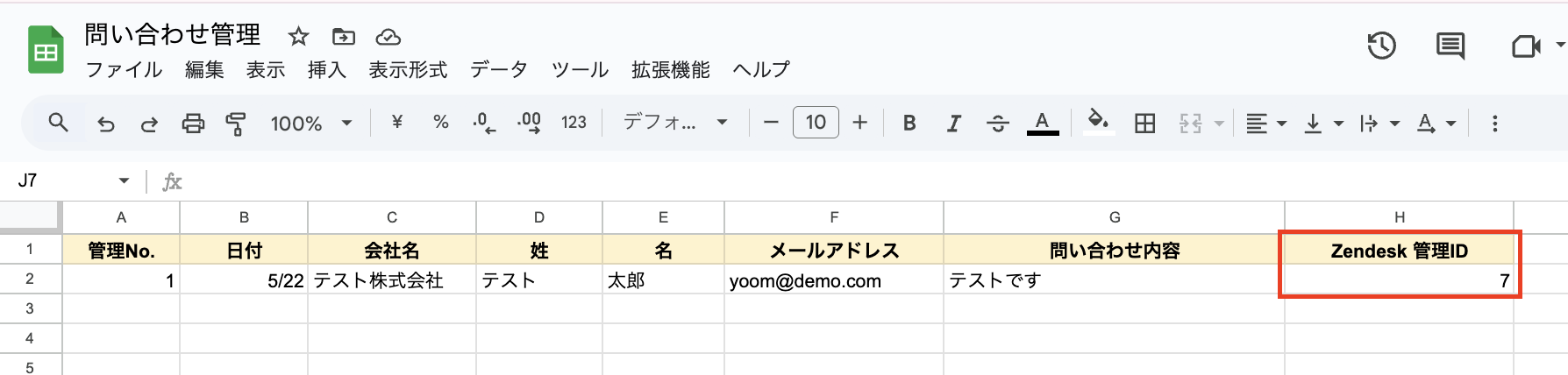Select cell containing yoom@demo.com

tap(834, 280)
